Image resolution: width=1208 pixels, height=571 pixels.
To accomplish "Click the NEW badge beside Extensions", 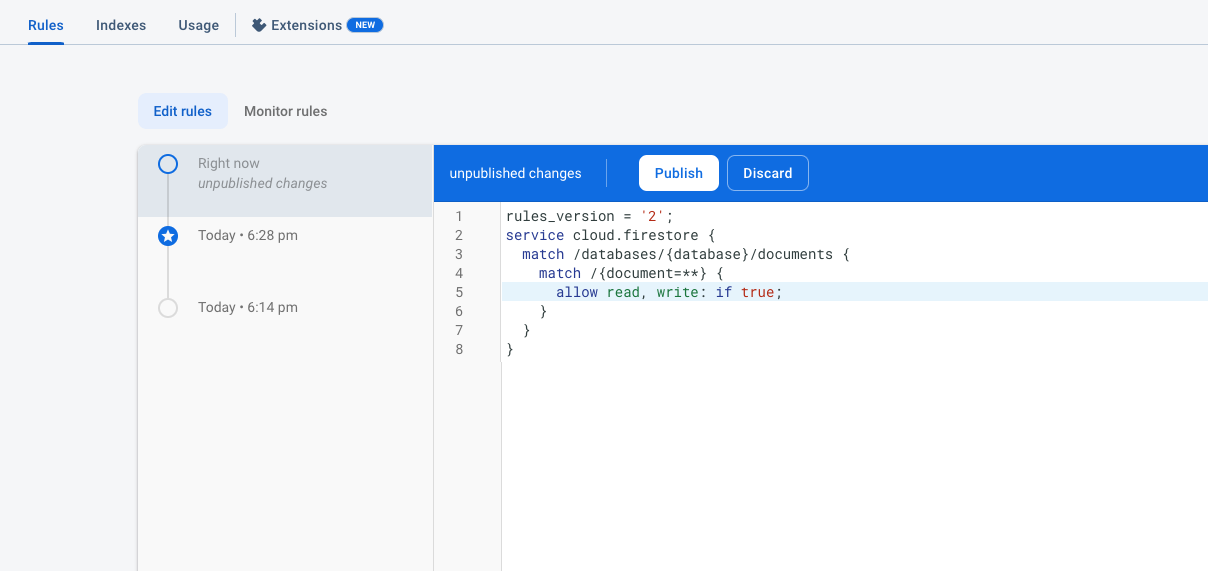I will pos(365,25).
